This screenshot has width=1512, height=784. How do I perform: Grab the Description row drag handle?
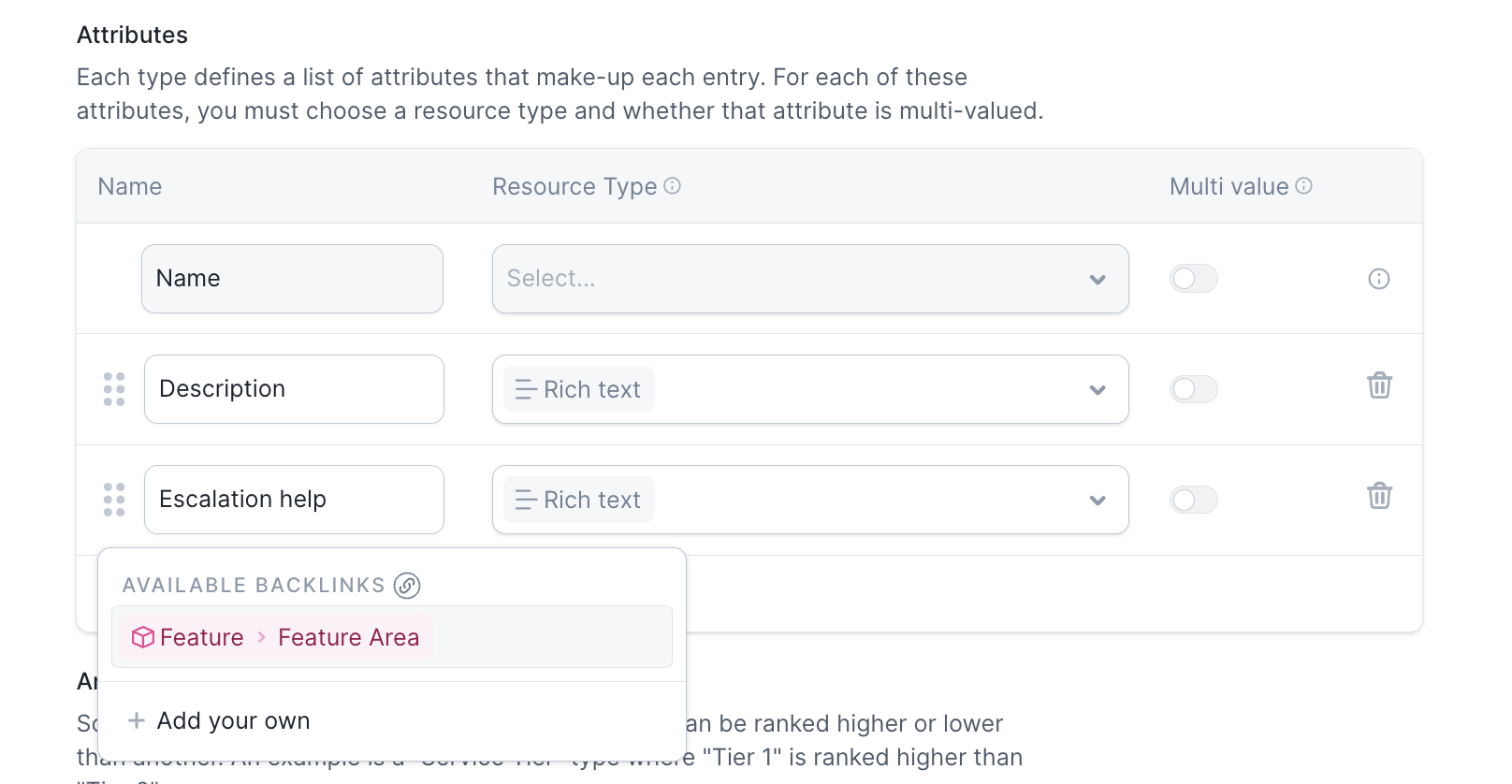tap(114, 389)
